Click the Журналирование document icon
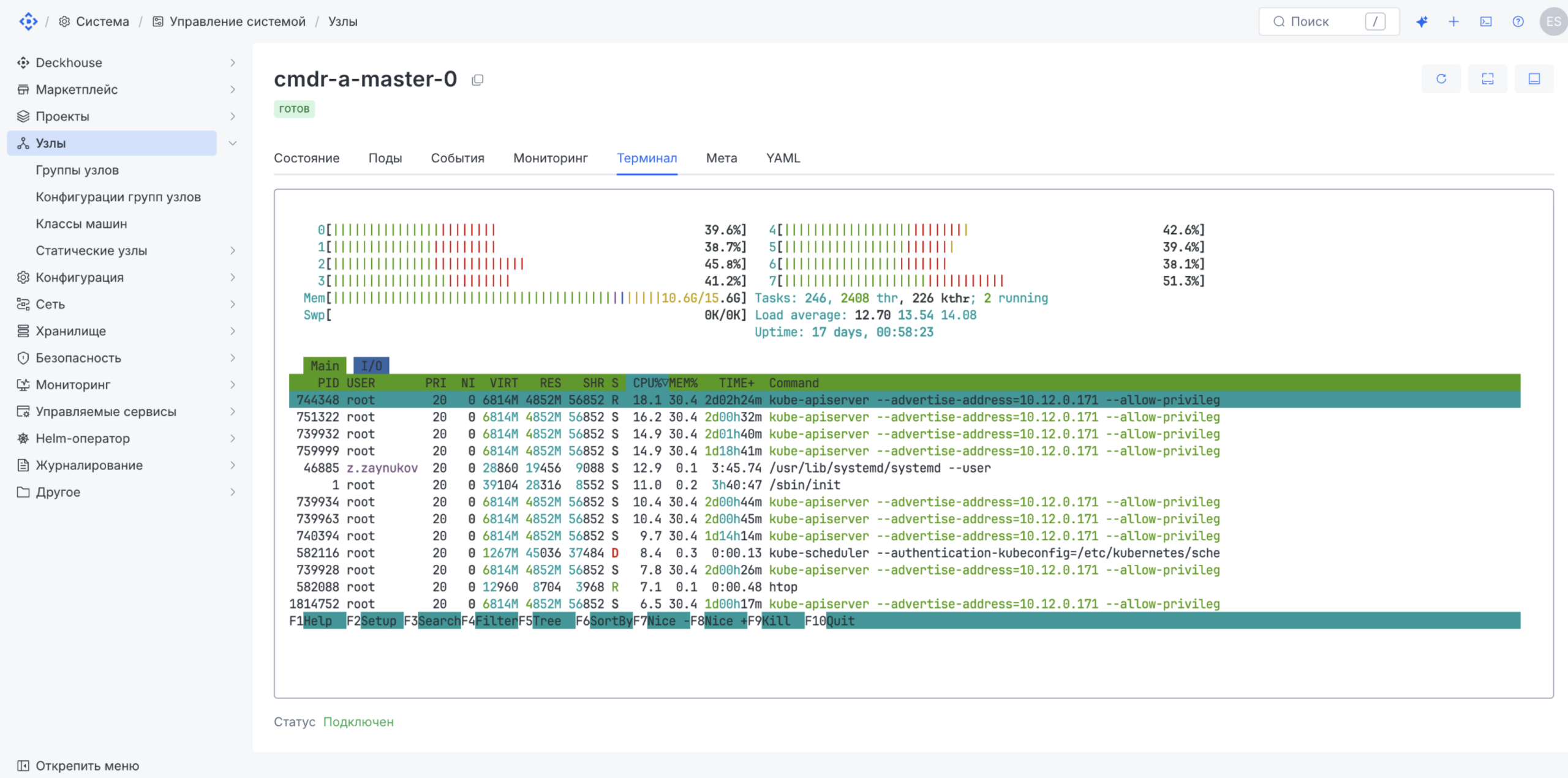 coord(23,465)
